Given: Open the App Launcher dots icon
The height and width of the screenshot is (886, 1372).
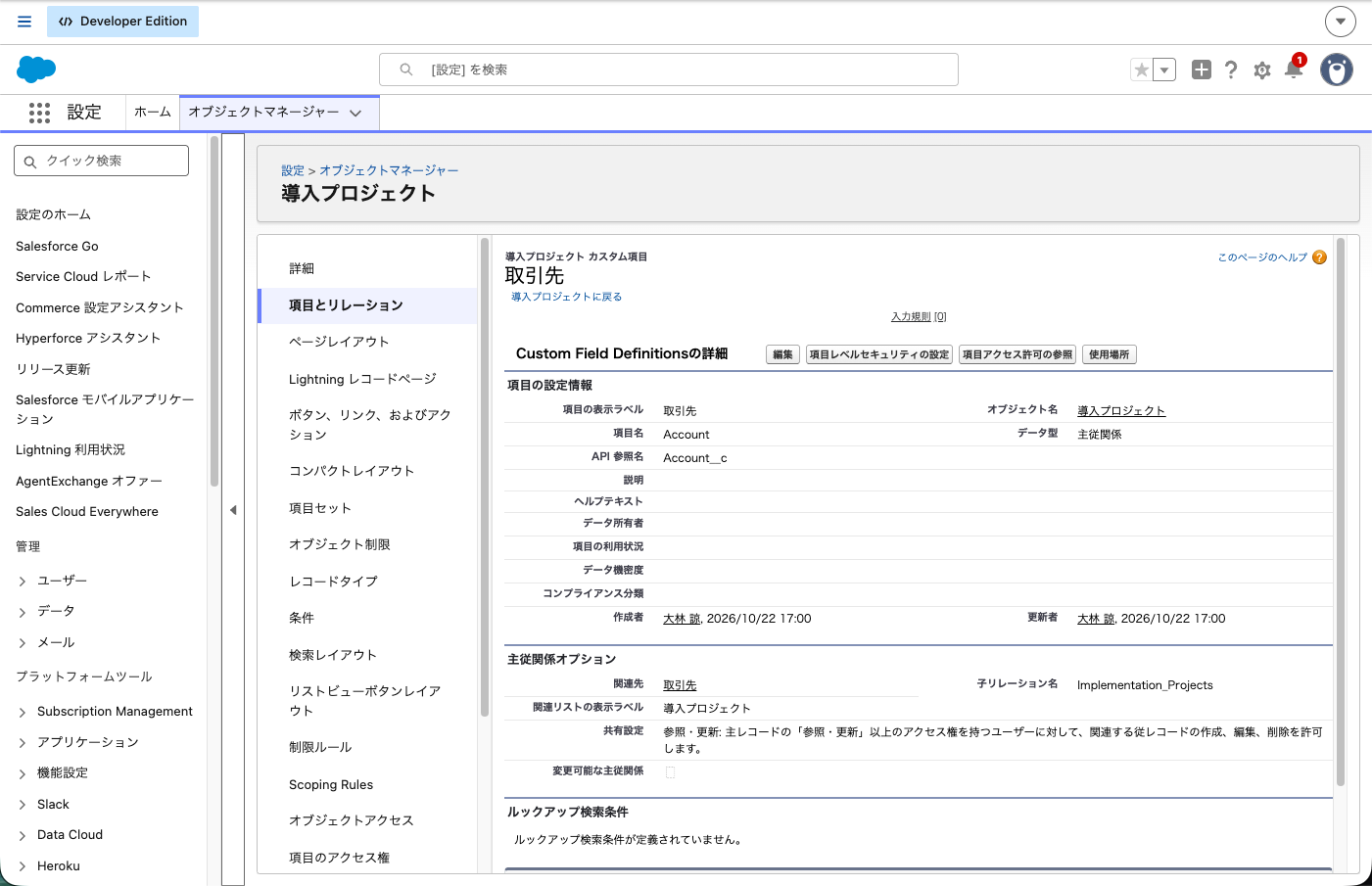Looking at the screenshot, I should 39,113.
